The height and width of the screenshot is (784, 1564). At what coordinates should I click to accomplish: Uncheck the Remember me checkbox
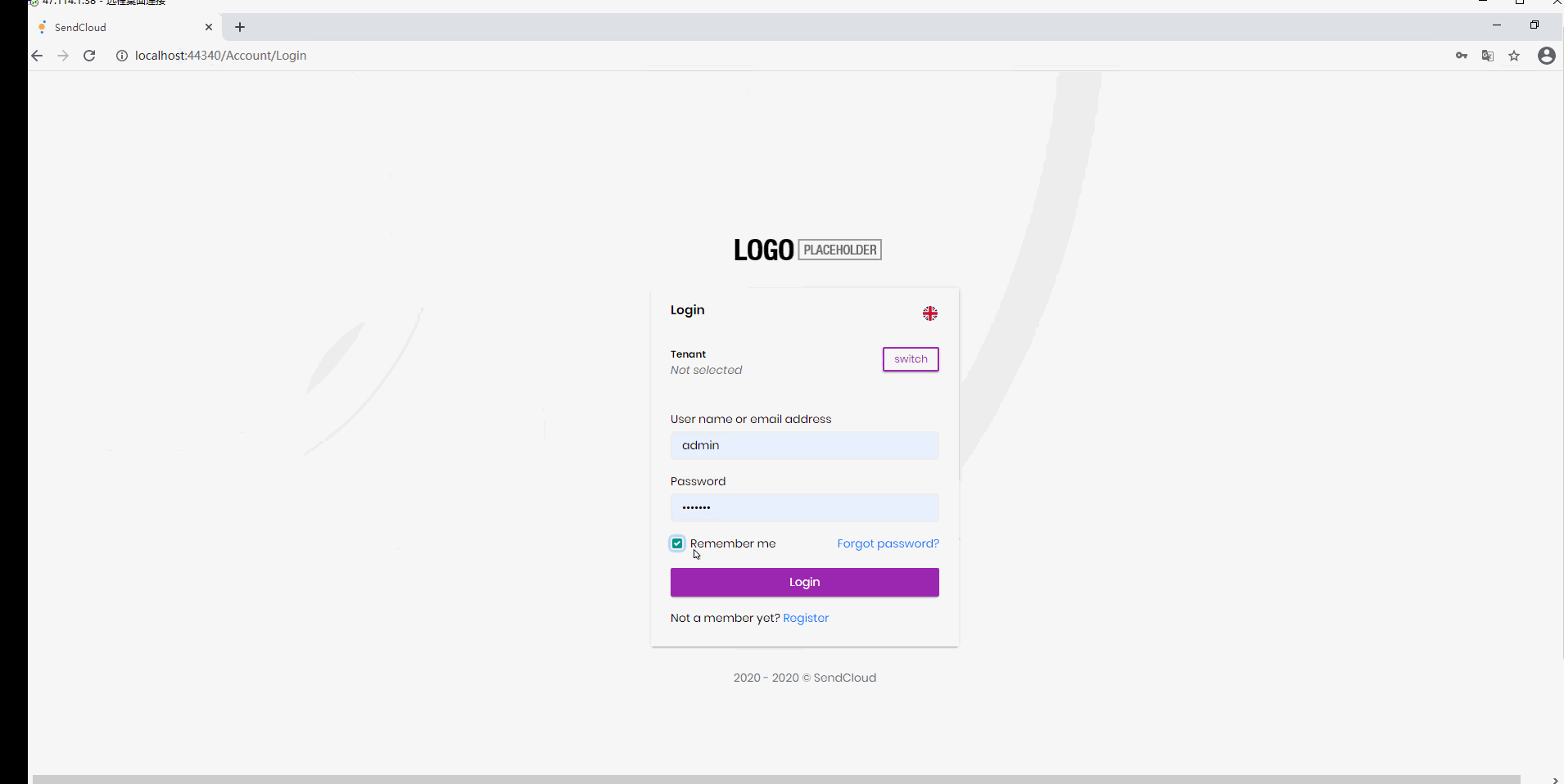677,543
